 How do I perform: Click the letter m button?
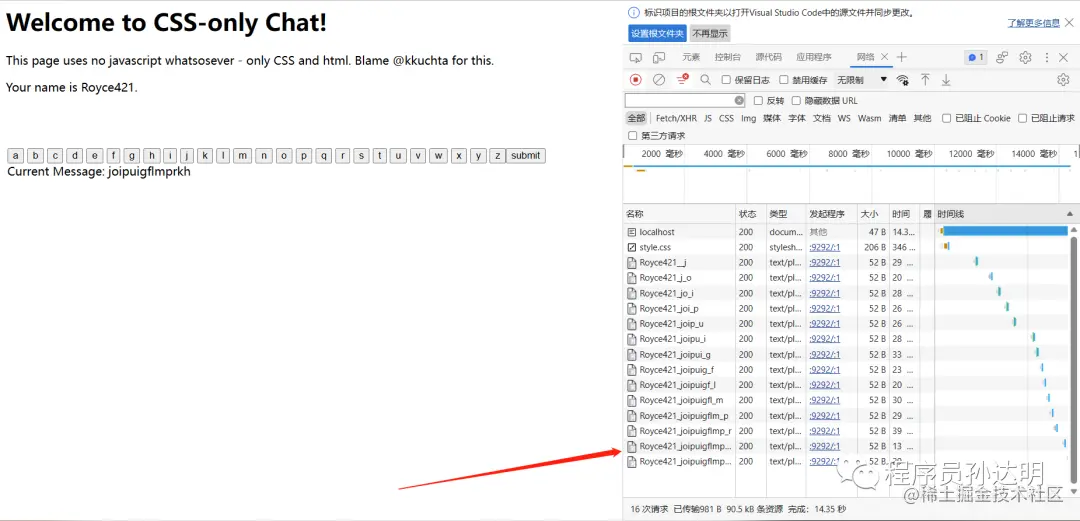(242, 156)
